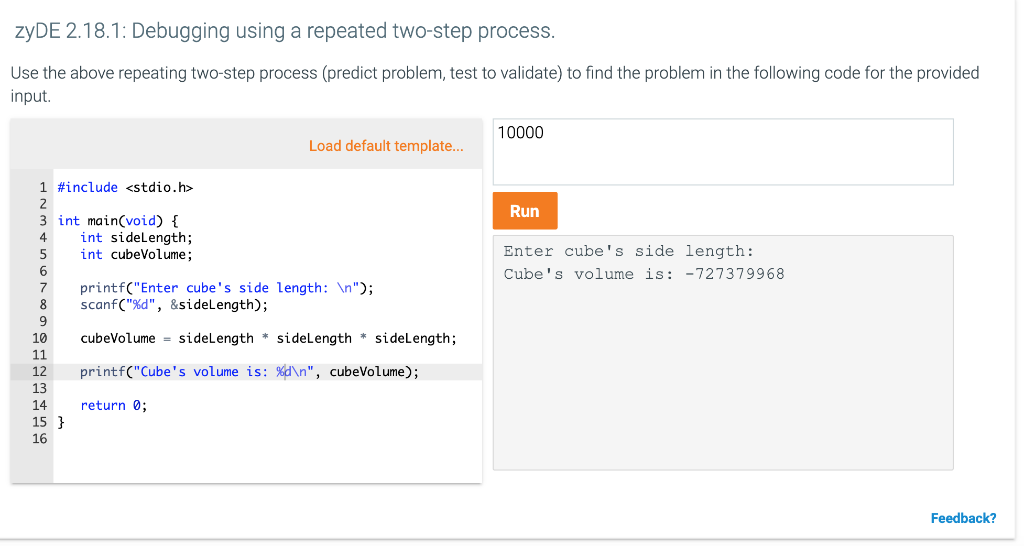
Task: Click the output text showing -727379968
Action: 735,274
